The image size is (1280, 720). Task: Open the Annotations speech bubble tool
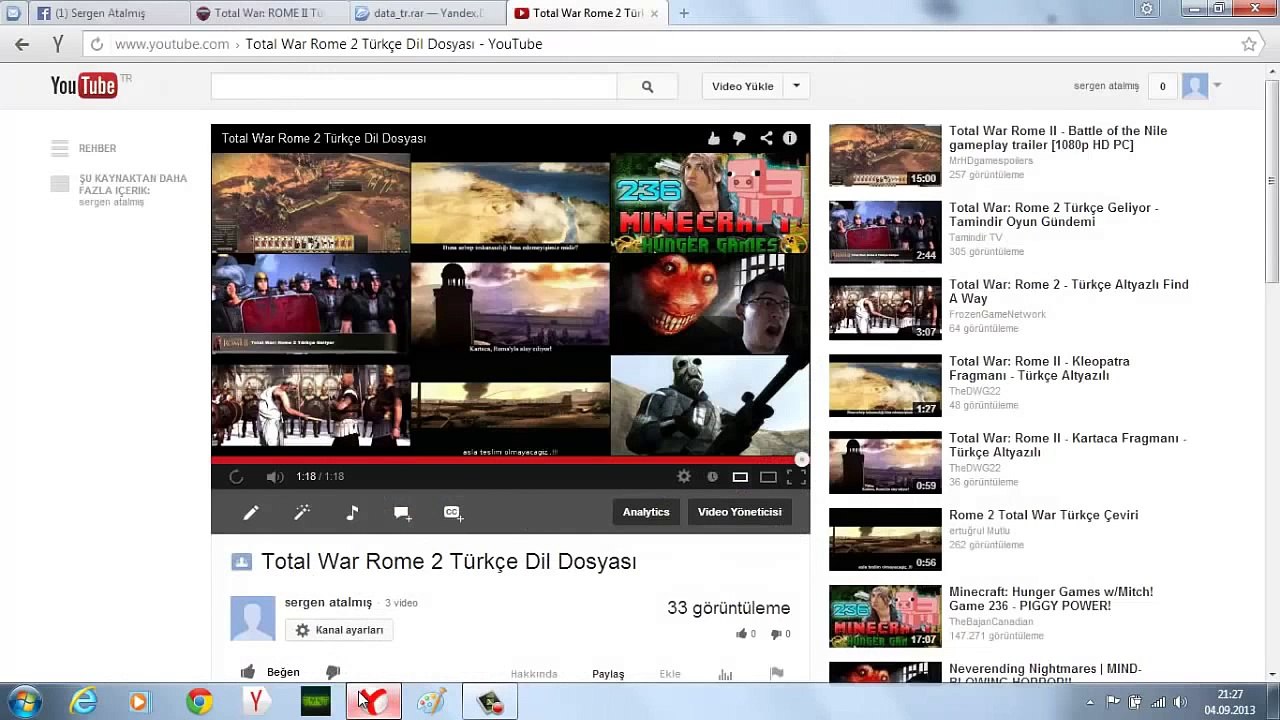[x=402, y=513]
